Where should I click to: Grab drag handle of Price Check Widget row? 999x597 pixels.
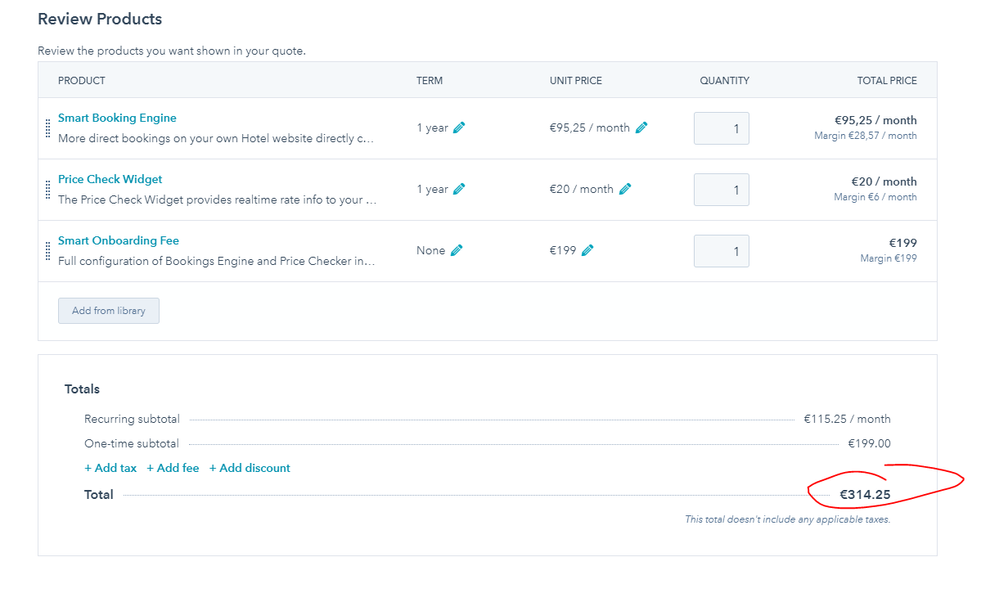pyautogui.click(x=48, y=189)
